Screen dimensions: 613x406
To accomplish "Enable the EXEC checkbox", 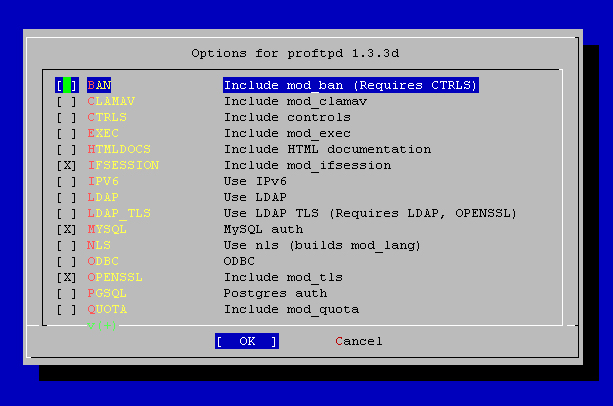I will click(x=67, y=134).
